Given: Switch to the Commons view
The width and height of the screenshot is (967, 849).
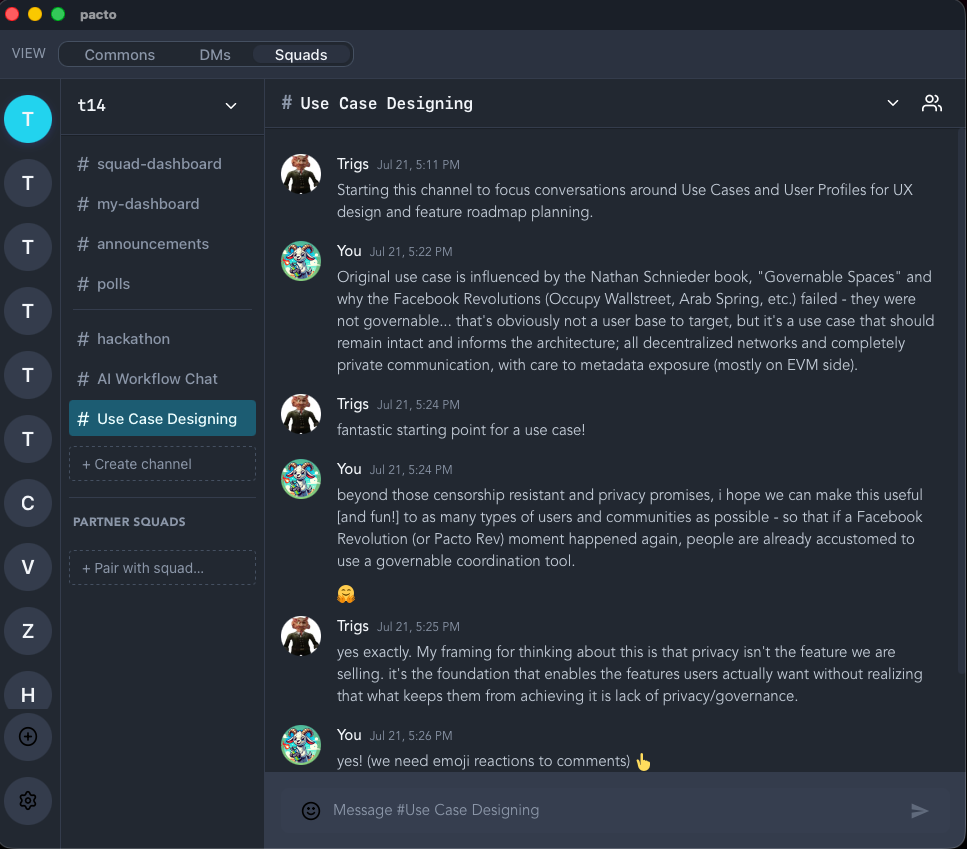Looking at the screenshot, I should 120,54.
